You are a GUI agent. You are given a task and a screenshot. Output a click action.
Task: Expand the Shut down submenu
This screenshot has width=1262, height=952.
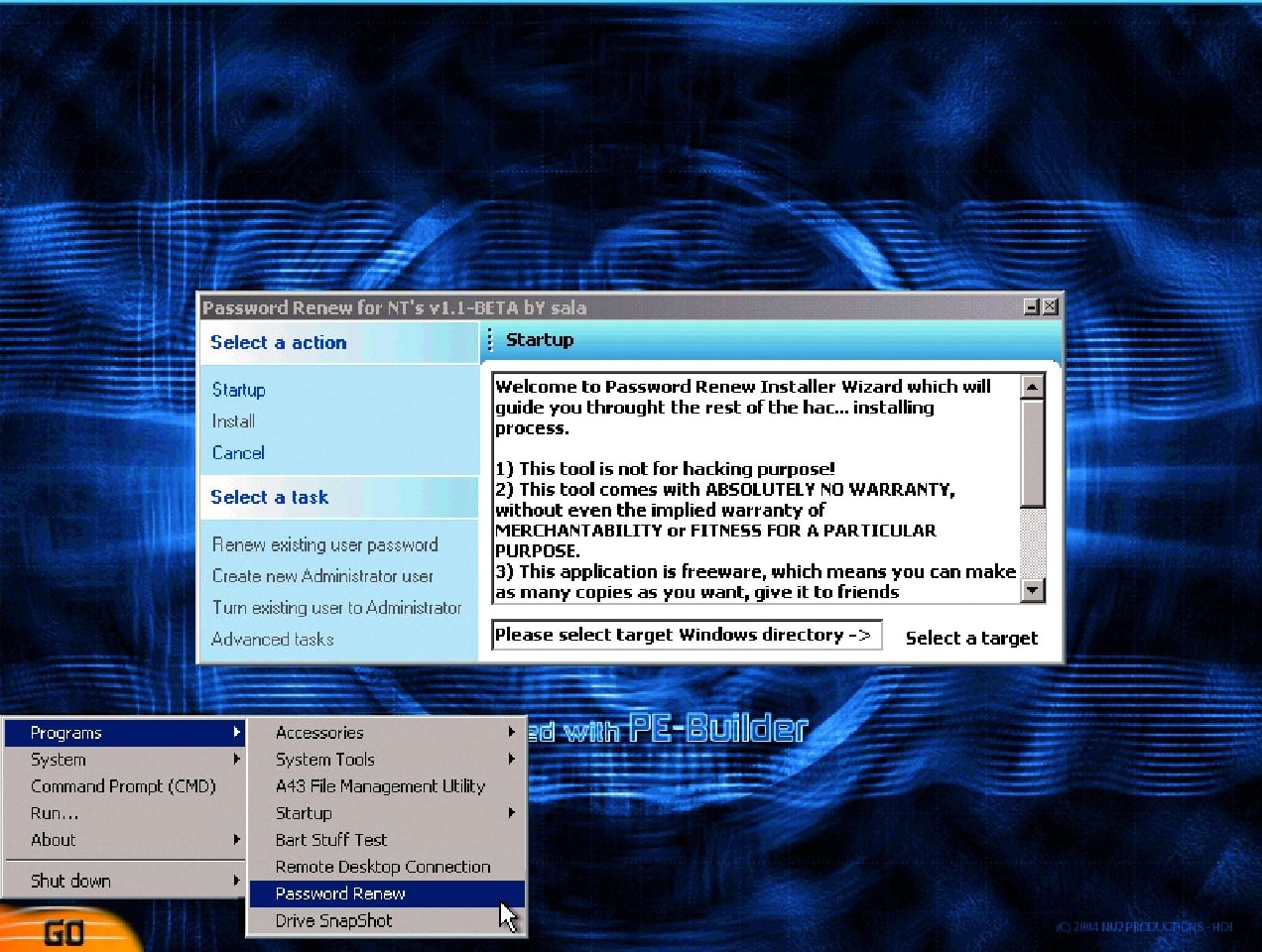point(70,881)
